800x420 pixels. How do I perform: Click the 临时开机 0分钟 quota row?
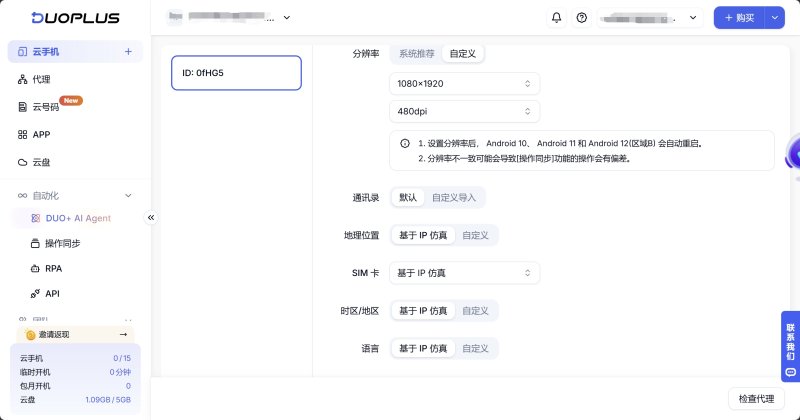pyautogui.click(x=76, y=372)
